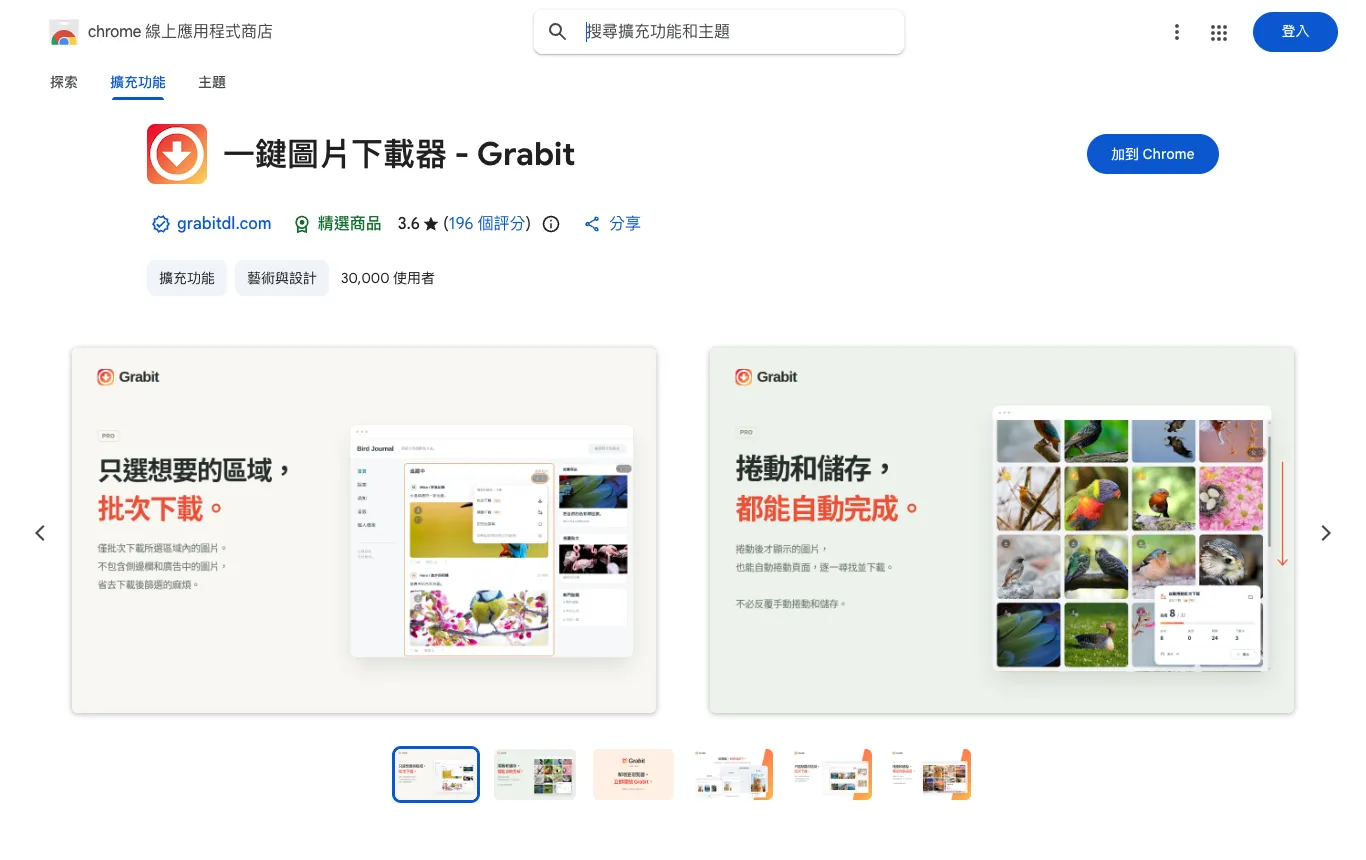The width and height of the screenshot is (1366, 860).
Task: Open the 196 個評分 ratings link
Action: pyautogui.click(x=487, y=224)
